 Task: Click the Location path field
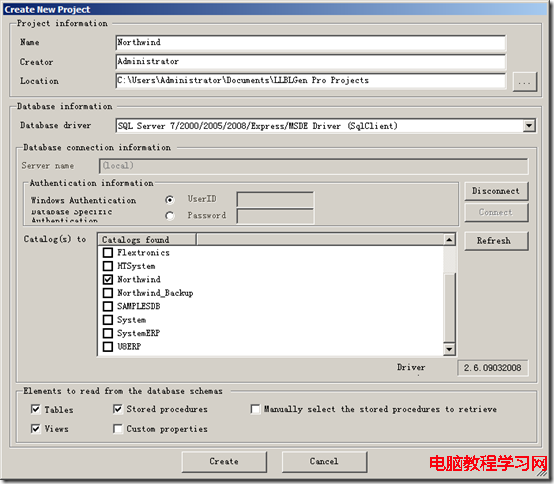(310, 81)
